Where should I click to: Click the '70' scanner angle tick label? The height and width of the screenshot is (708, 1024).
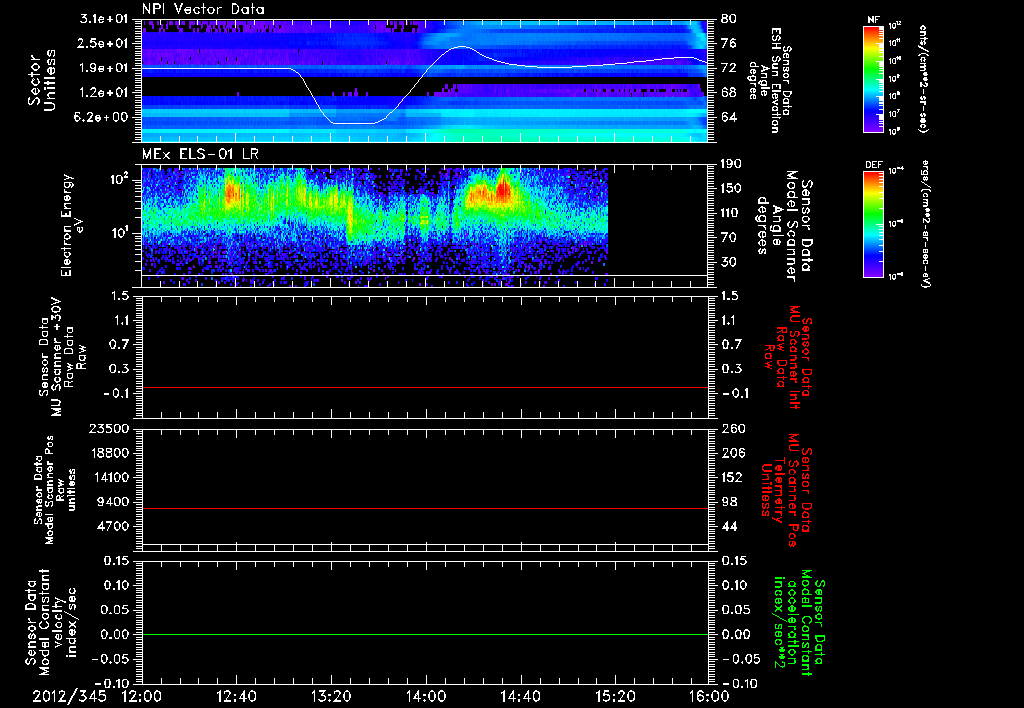point(729,238)
